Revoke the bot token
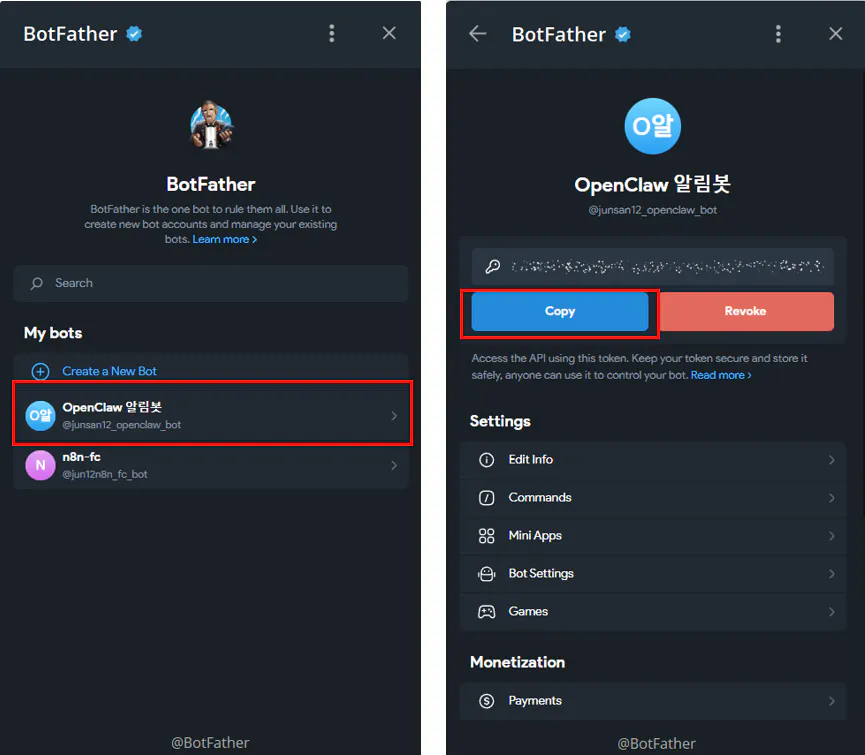Viewport: 865px width, 755px height. point(746,312)
